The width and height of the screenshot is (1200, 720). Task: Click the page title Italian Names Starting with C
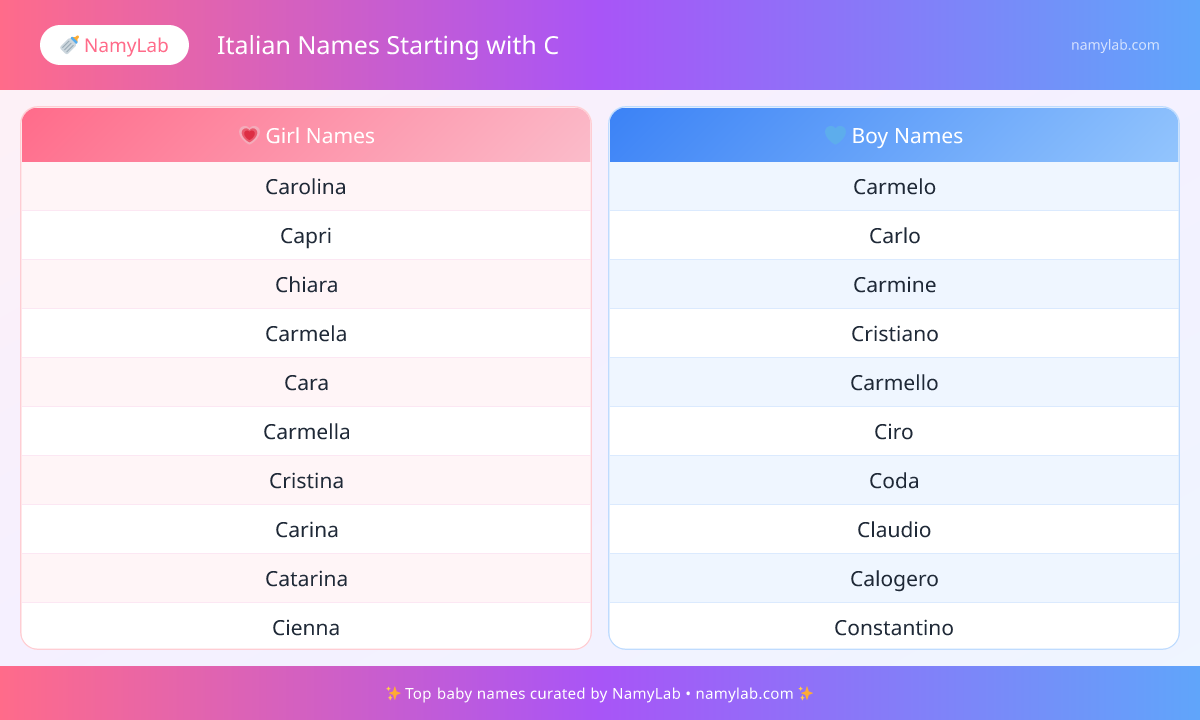point(388,45)
